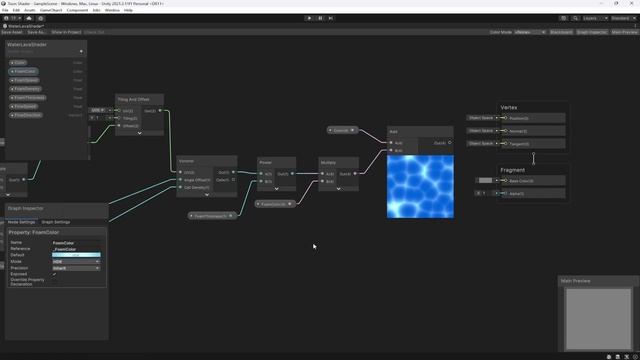
Task: Toggle the Graph Inspector panel visibility
Action: [x=592, y=32]
